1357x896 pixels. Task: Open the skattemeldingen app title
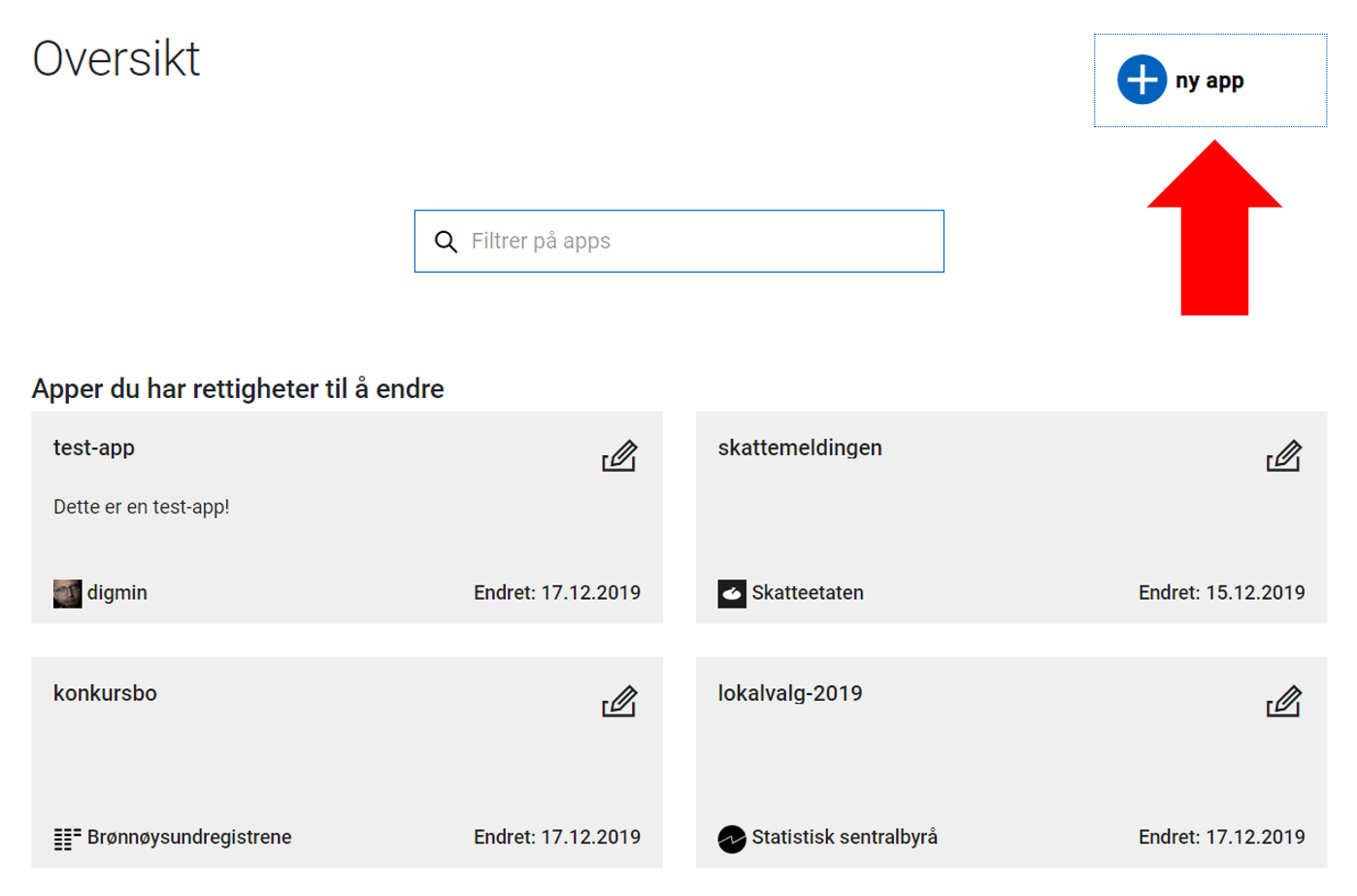(800, 448)
